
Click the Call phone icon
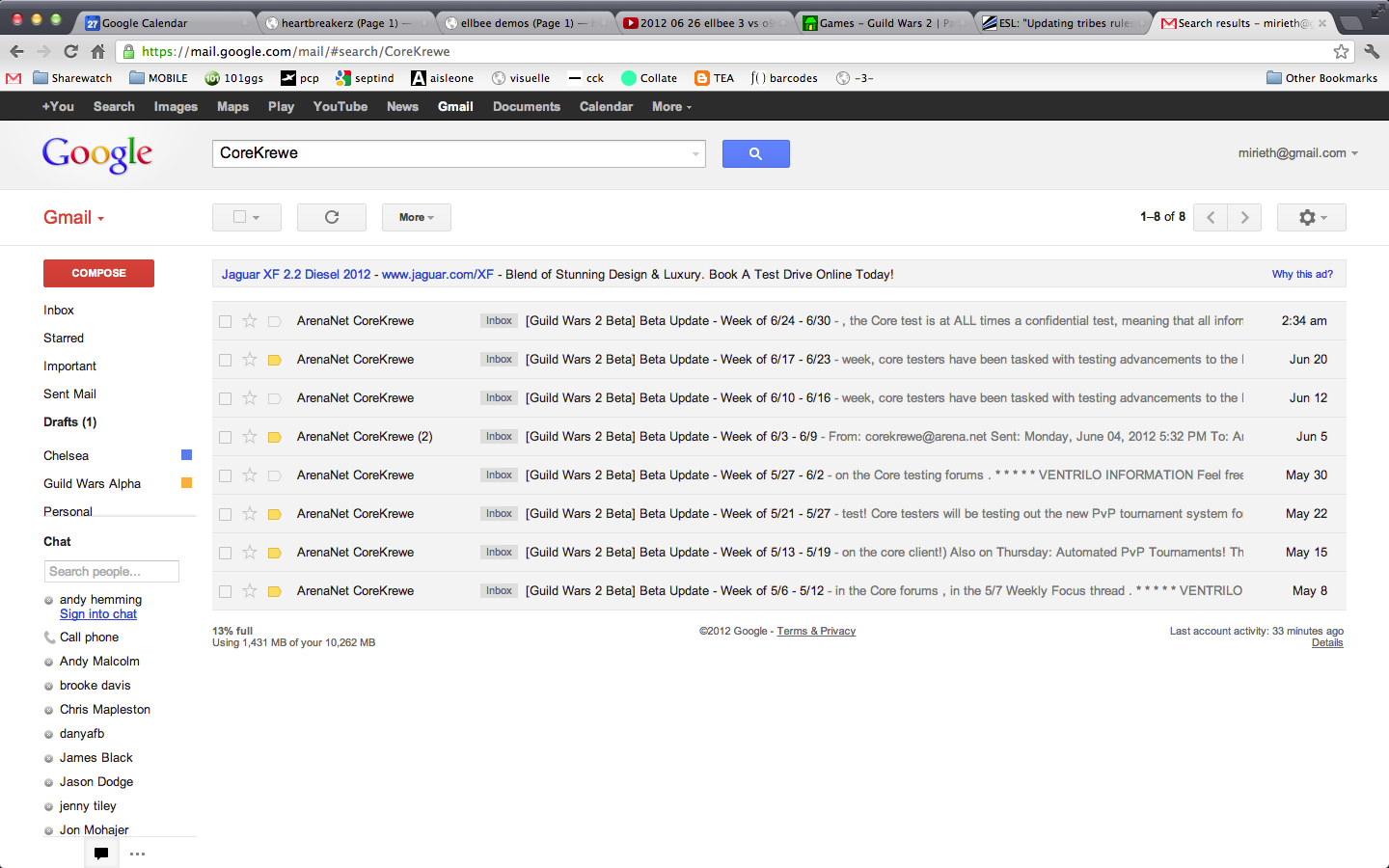pos(49,637)
